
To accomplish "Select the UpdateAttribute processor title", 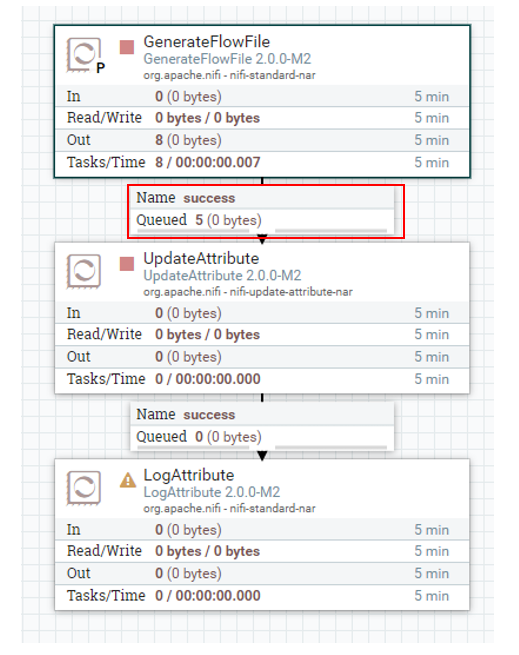I will pos(201,259).
